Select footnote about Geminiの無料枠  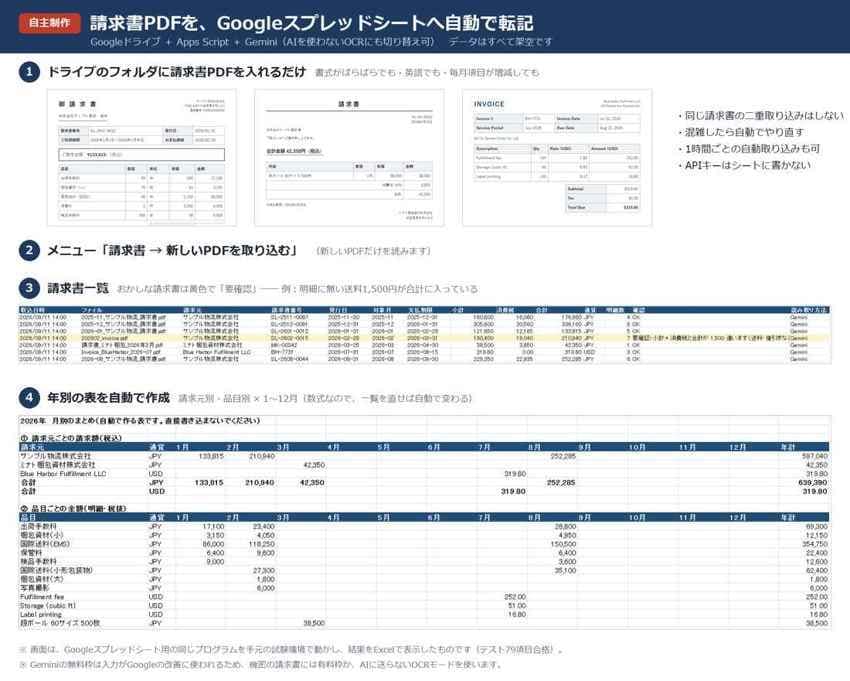[x=261, y=665]
